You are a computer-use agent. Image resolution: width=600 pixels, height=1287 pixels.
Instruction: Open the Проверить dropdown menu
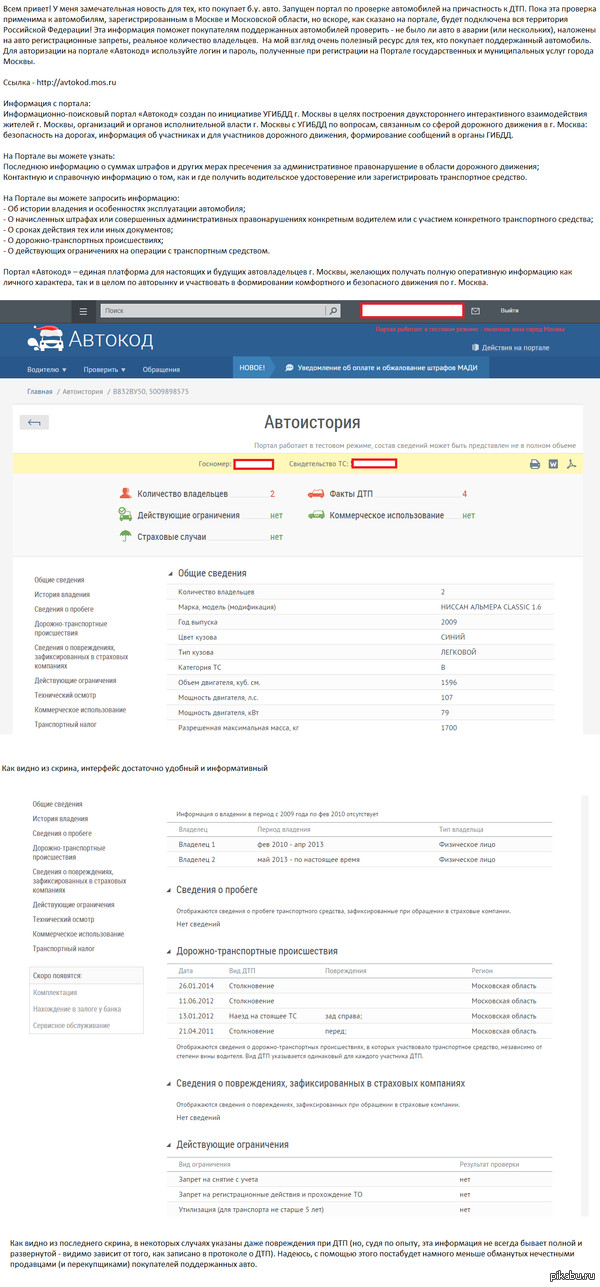105,369
